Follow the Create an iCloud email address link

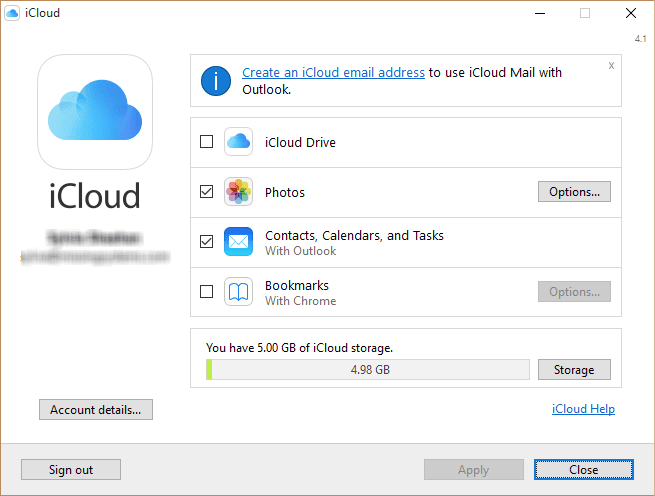tap(333, 73)
